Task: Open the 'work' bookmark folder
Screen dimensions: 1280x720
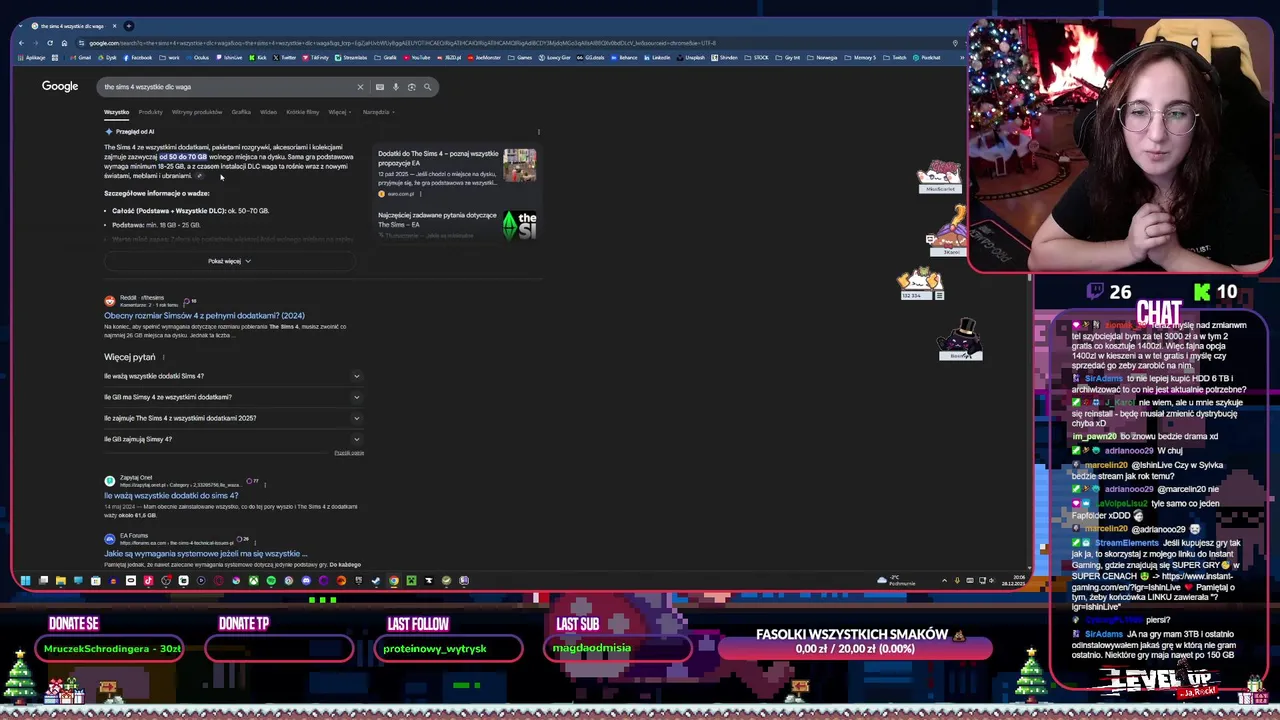Action: (170, 57)
